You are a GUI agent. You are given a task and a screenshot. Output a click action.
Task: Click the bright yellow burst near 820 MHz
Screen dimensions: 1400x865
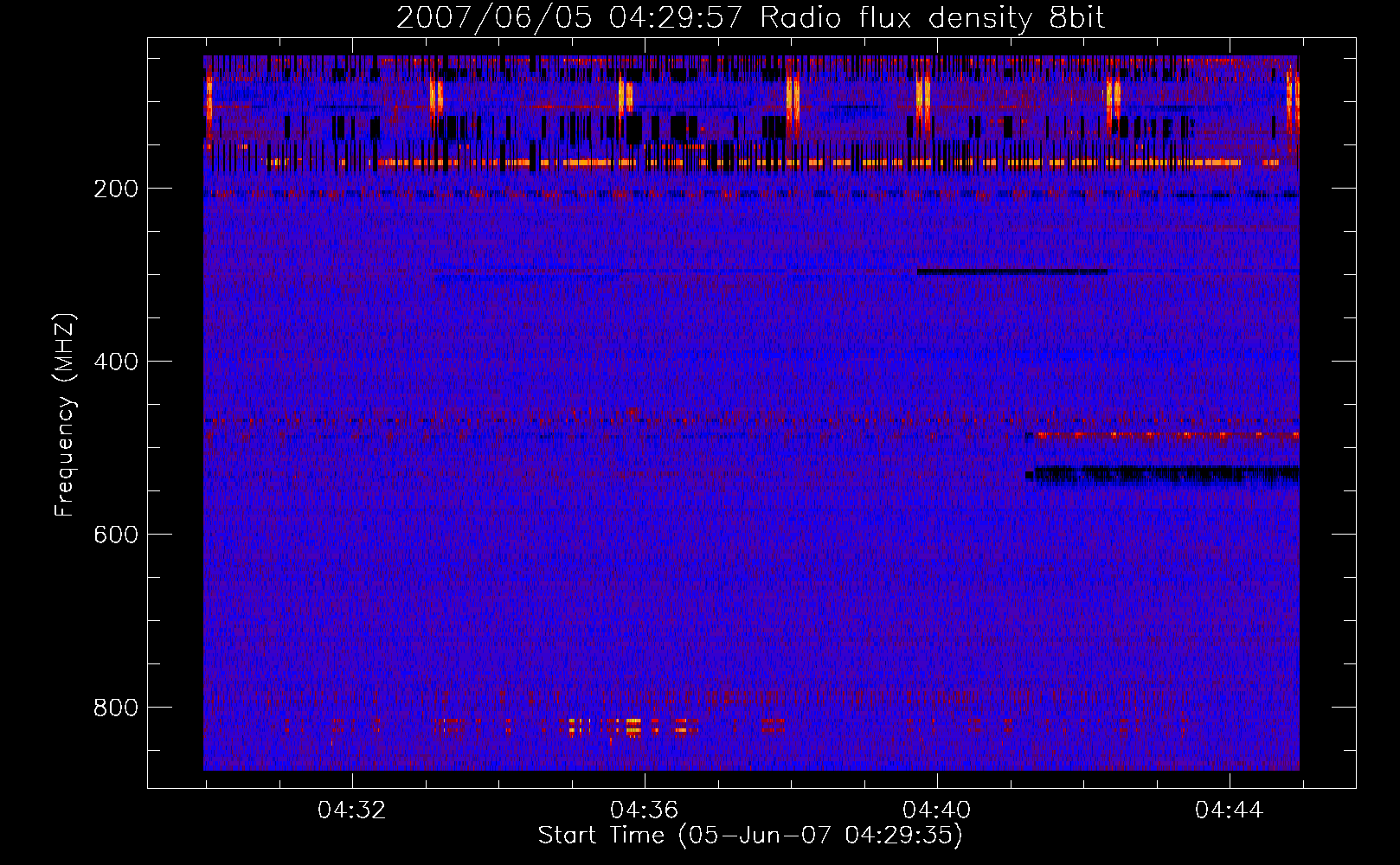tap(634, 725)
